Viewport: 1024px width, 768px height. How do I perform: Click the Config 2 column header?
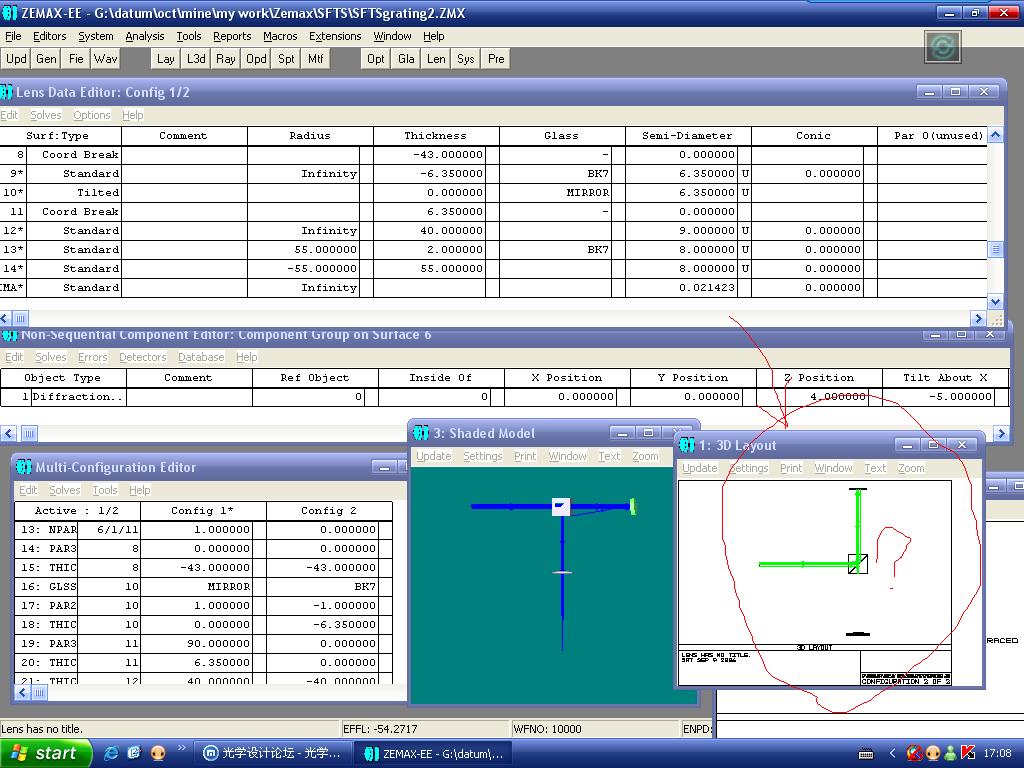point(328,511)
